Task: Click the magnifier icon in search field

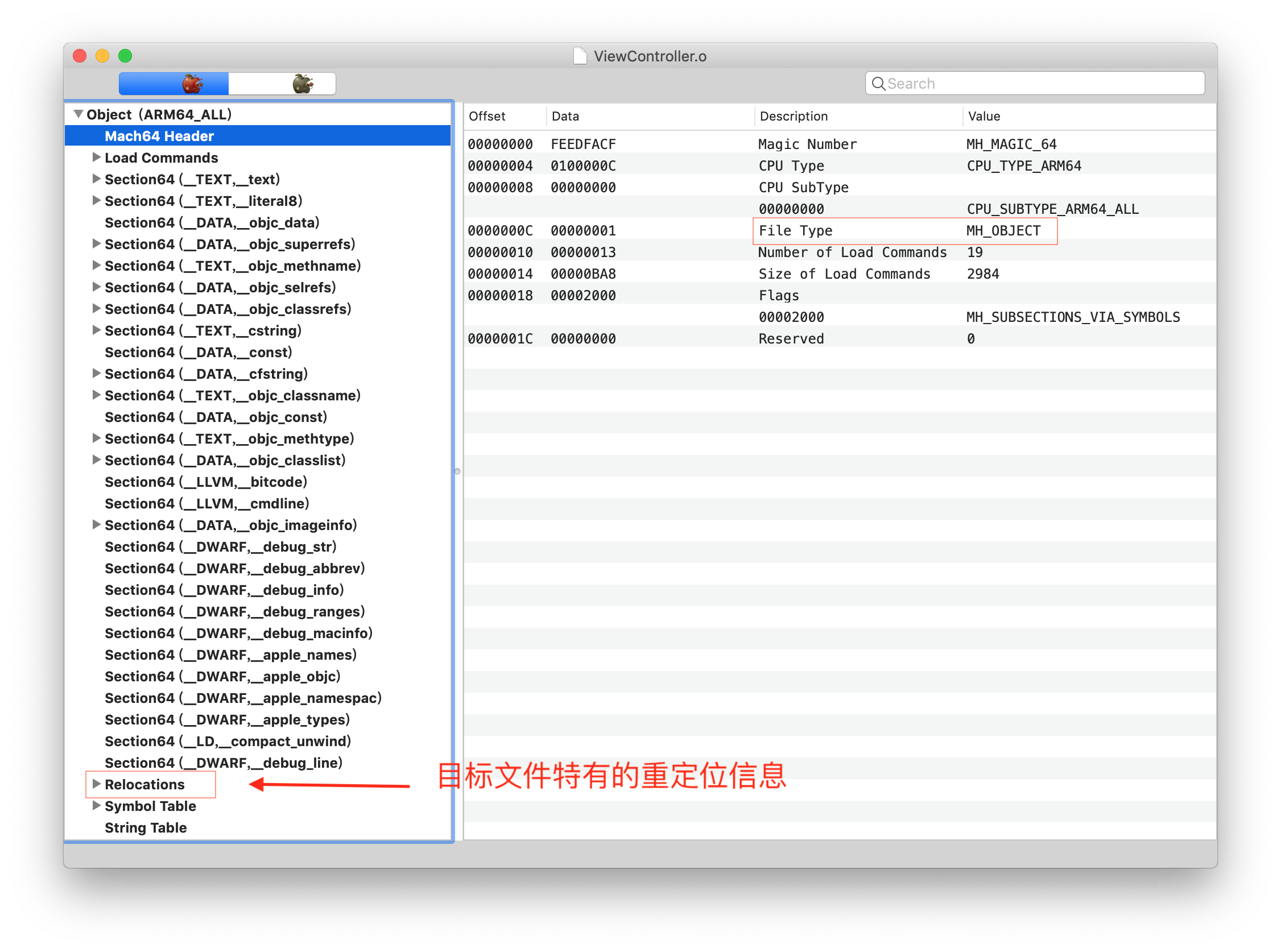Action: click(878, 84)
